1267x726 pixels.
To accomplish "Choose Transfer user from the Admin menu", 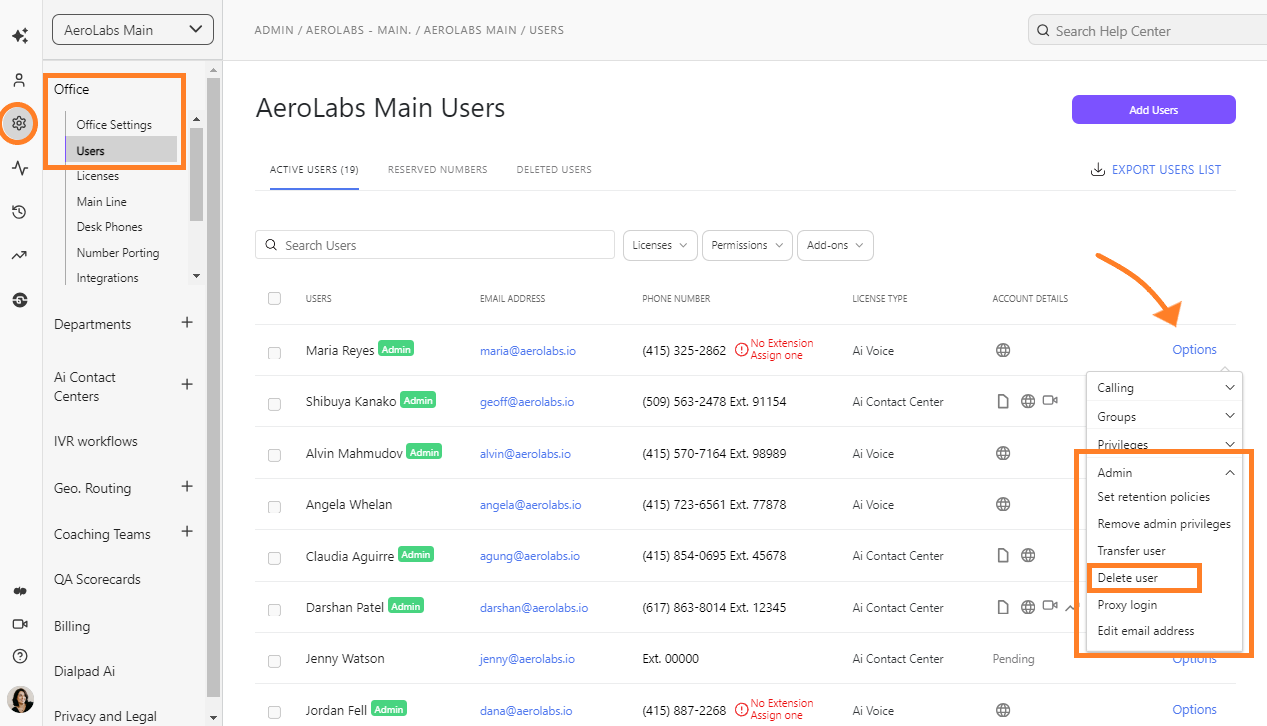I will click(1131, 551).
